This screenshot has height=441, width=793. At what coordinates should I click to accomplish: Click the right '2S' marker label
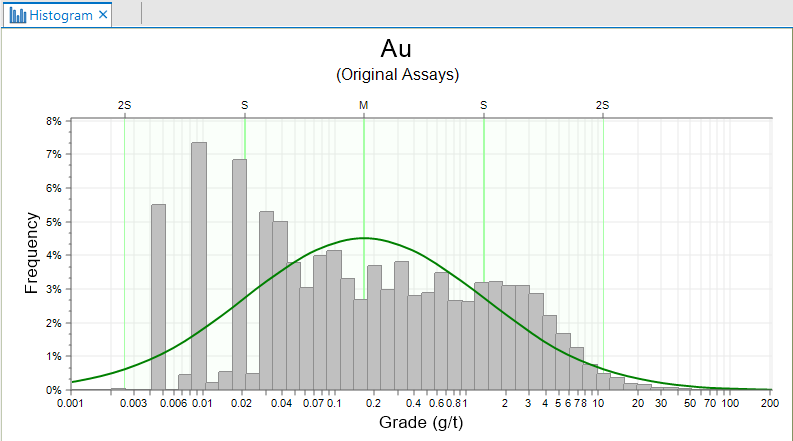pyautogui.click(x=602, y=105)
